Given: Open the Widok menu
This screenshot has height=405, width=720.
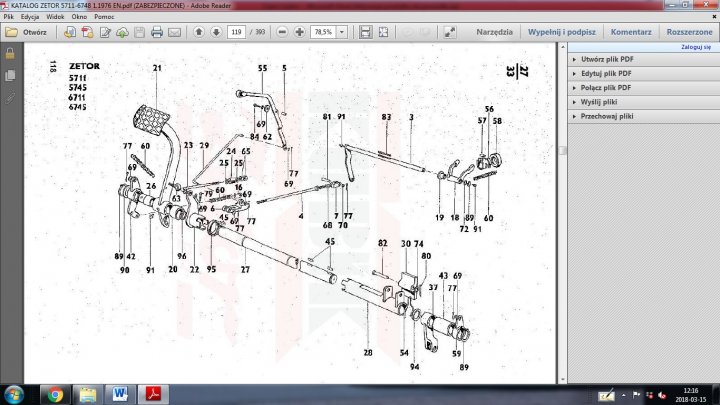Looking at the screenshot, I should click(56, 17).
